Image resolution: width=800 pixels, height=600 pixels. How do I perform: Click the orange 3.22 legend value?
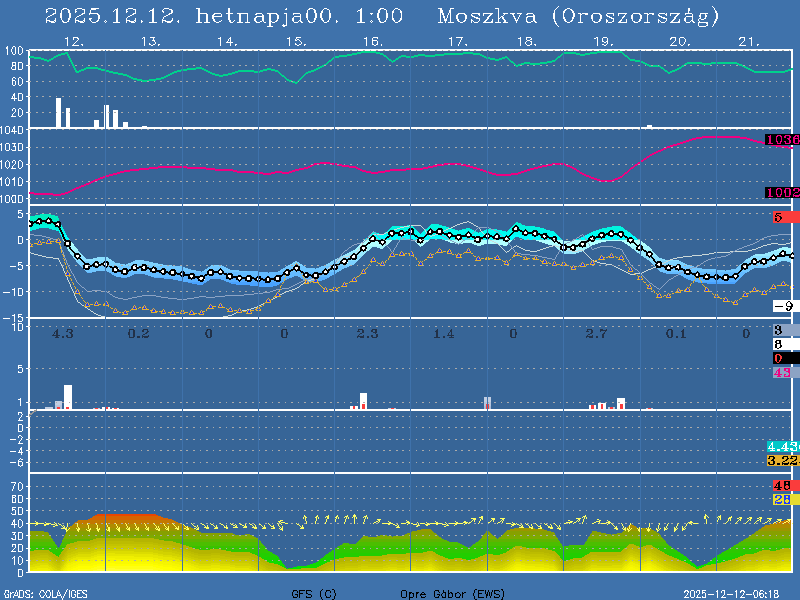[782, 460]
